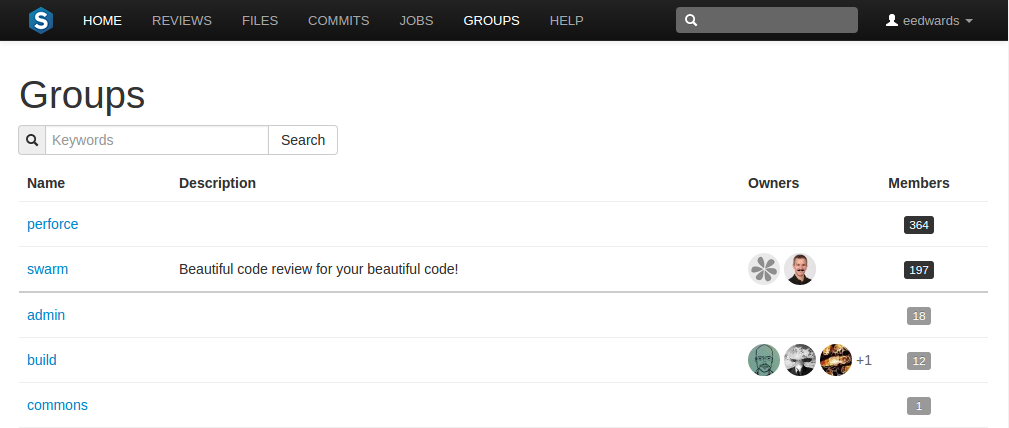Click the +1 more owners indicator for build

point(864,360)
